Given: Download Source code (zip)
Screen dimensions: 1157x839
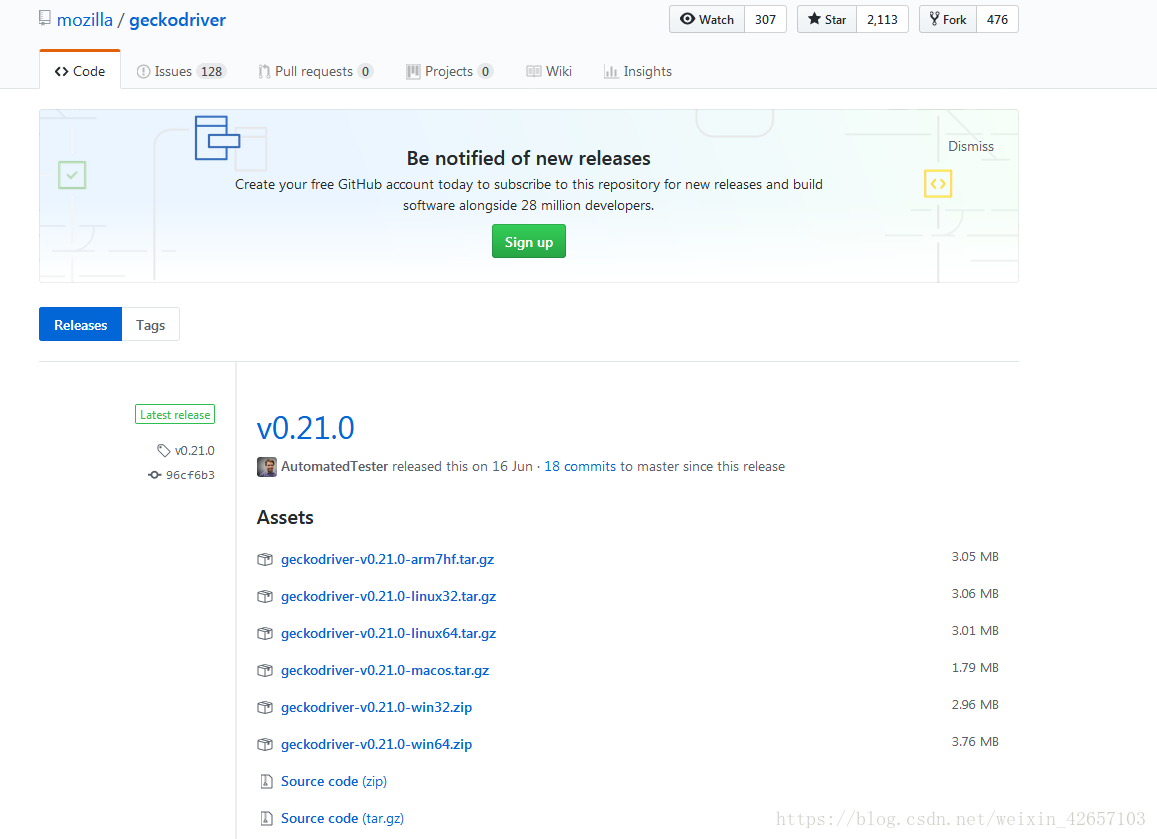Looking at the screenshot, I should [x=334, y=781].
